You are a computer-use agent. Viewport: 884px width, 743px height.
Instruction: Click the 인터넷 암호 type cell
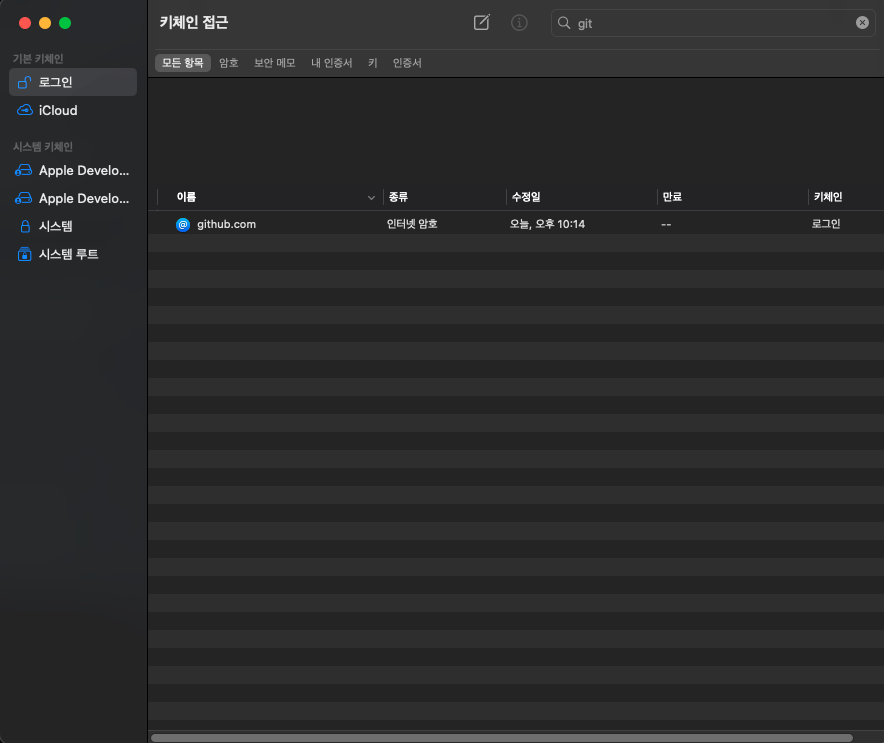(x=412, y=224)
